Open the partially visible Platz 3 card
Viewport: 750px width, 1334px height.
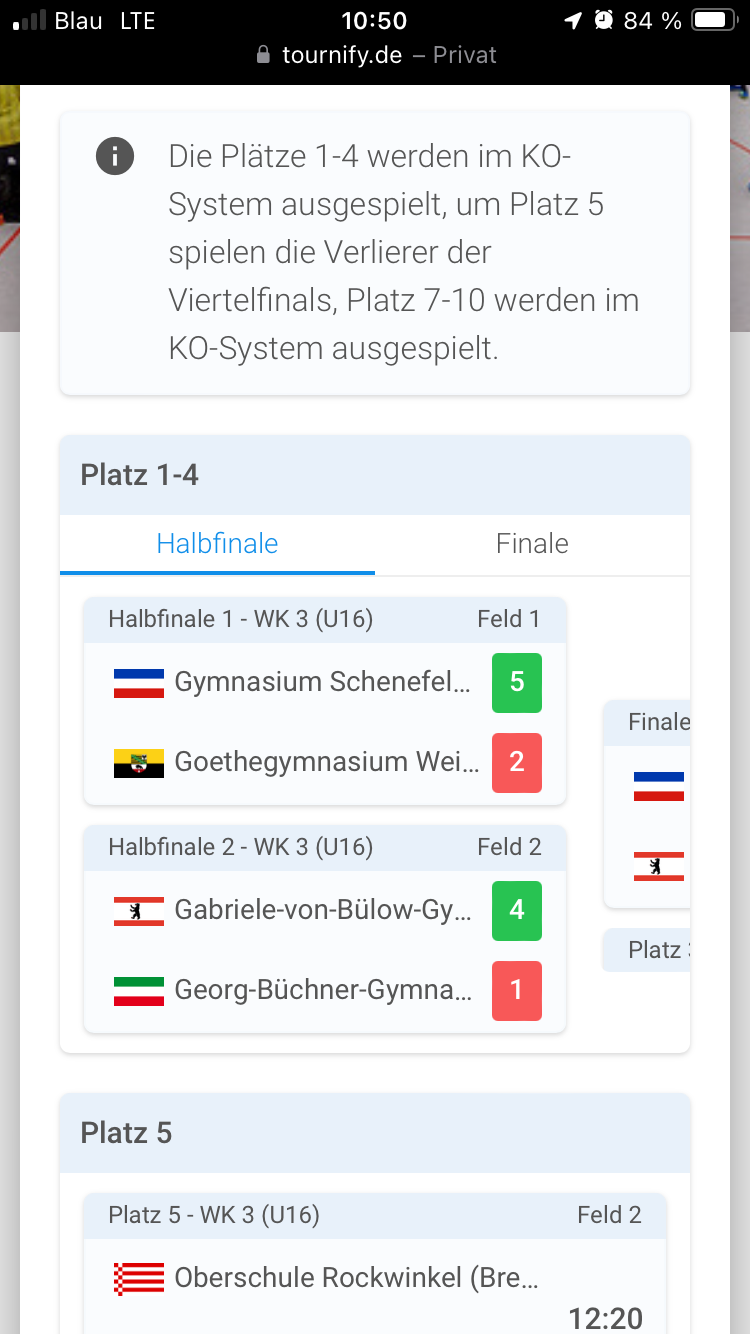pyautogui.click(x=647, y=950)
